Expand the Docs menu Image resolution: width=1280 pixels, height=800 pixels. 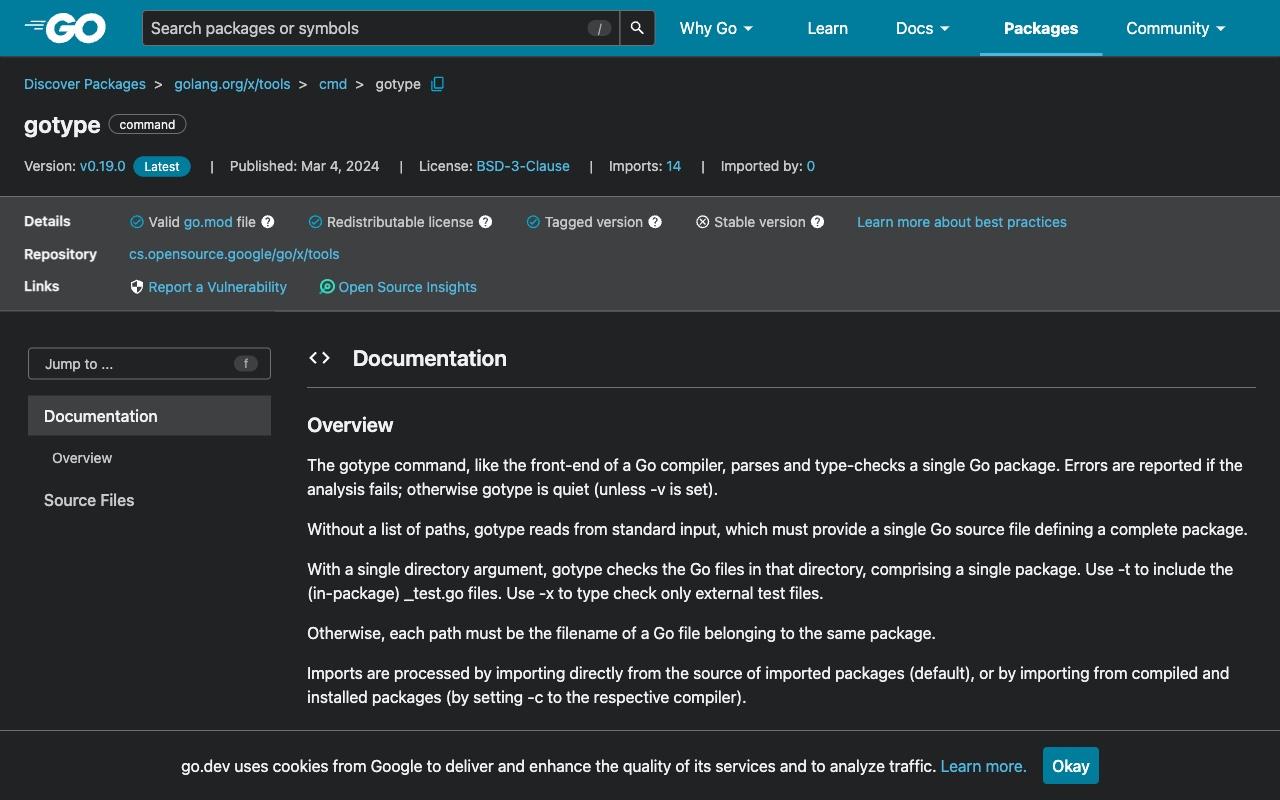click(x=922, y=28)
